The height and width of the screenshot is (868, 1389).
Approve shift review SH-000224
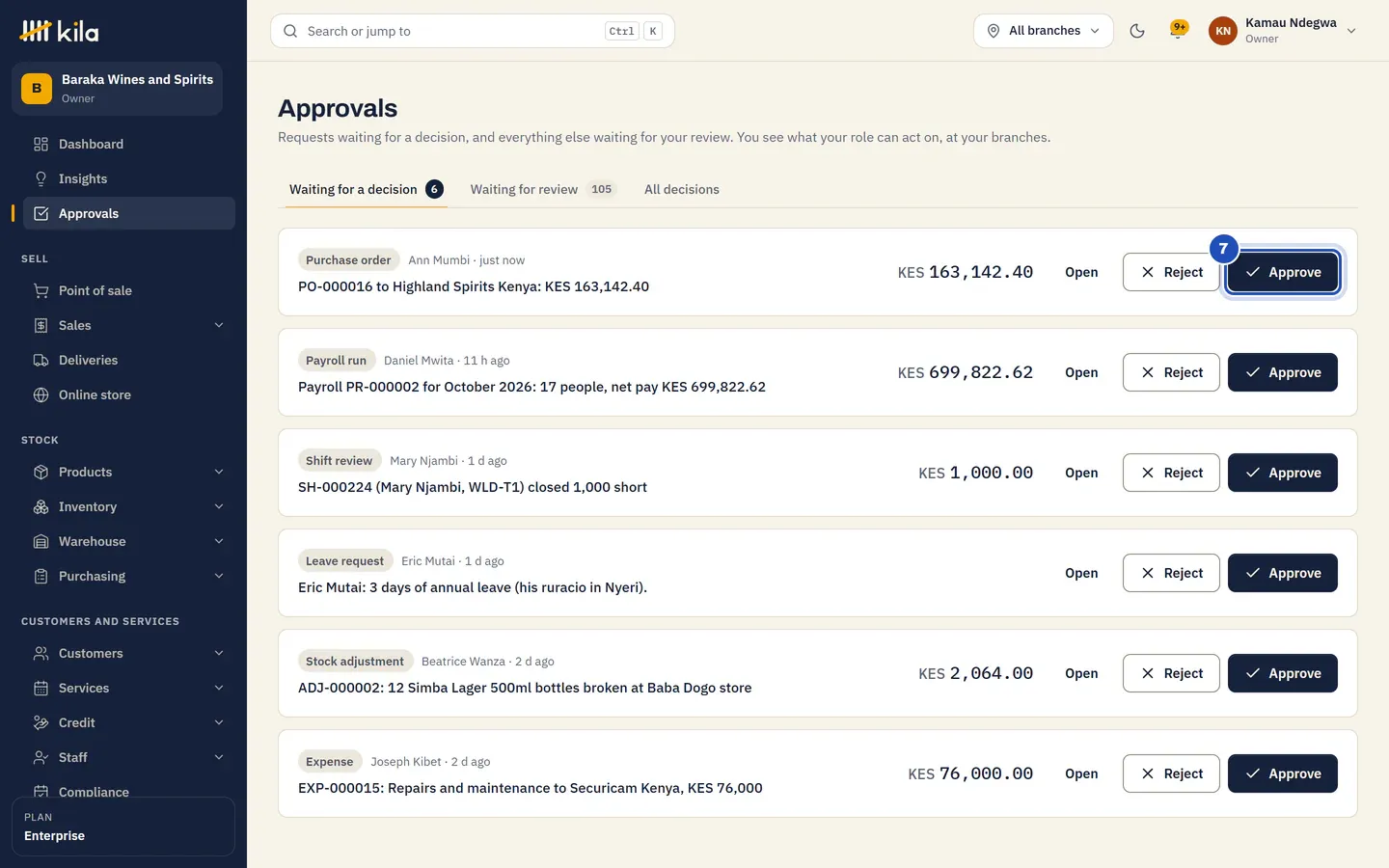click(x=1283, y=473)
